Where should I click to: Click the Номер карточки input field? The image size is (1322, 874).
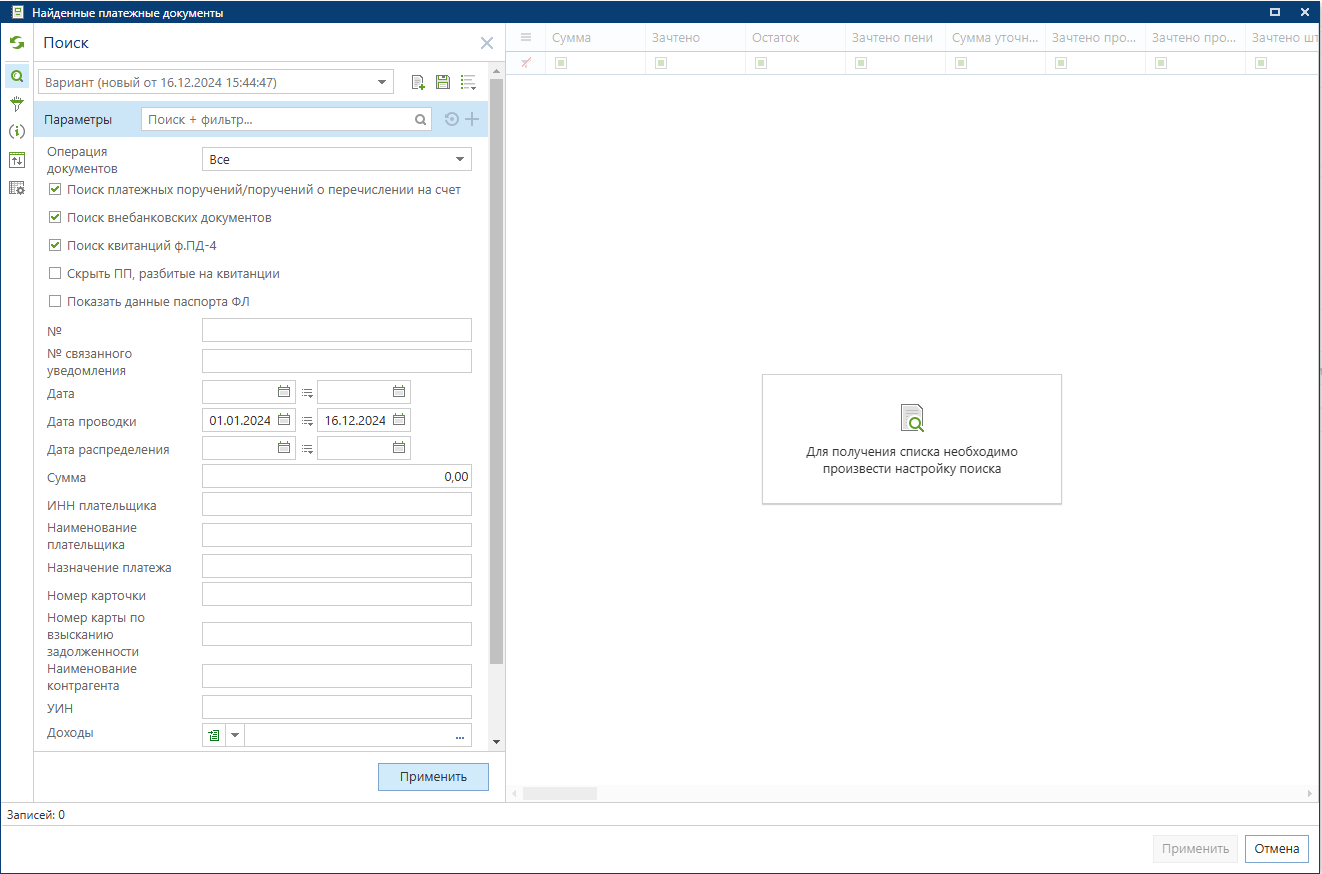(x=336, y=594)
